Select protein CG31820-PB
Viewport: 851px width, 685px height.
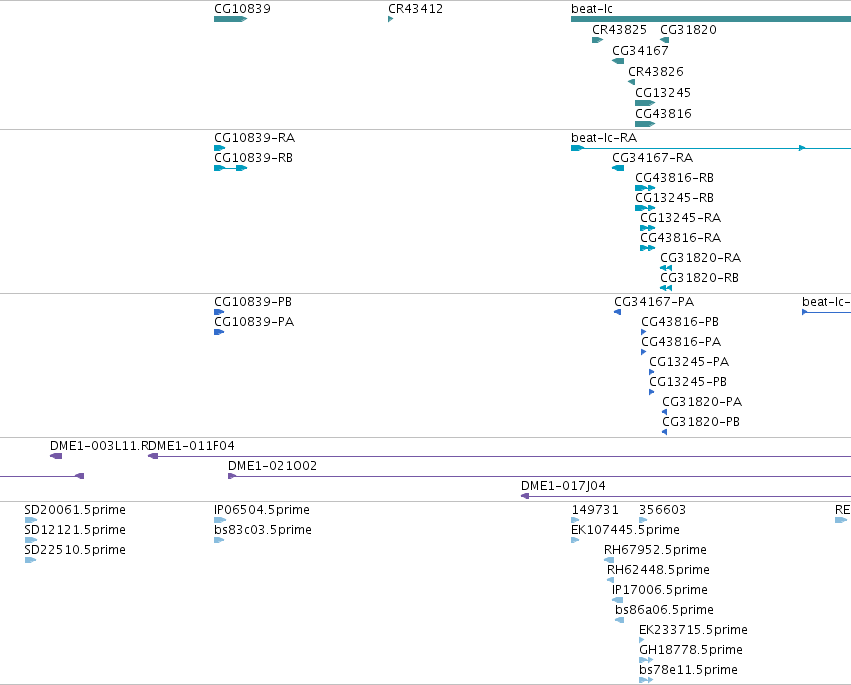point(701,423)
